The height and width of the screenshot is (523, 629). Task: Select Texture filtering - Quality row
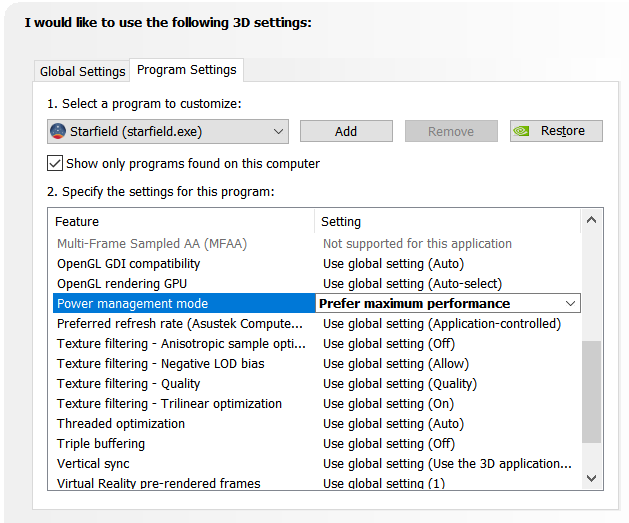click(x=128, y=383)
